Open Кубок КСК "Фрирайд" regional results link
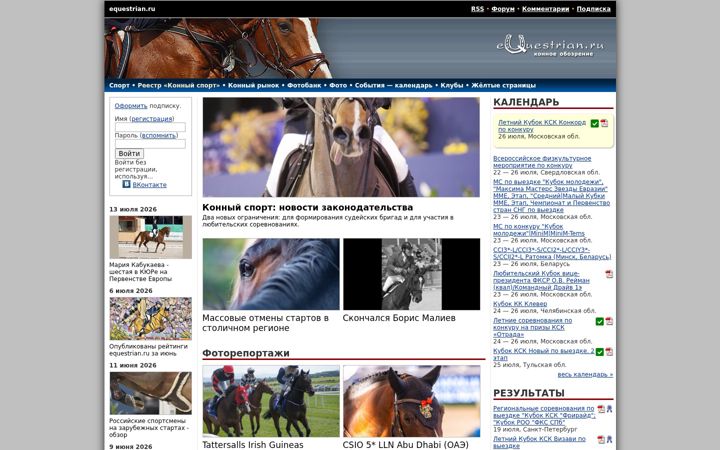 (x=544, y=415)
